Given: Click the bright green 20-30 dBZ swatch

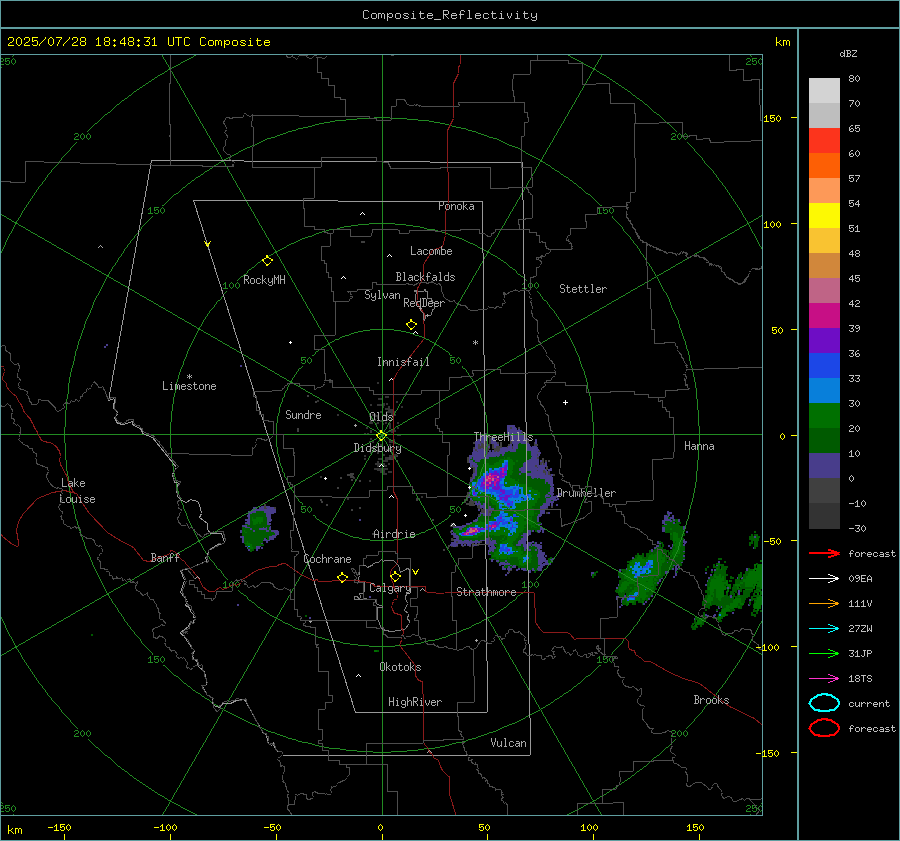Looking at the screenshot, I should [x=824, y=416].
